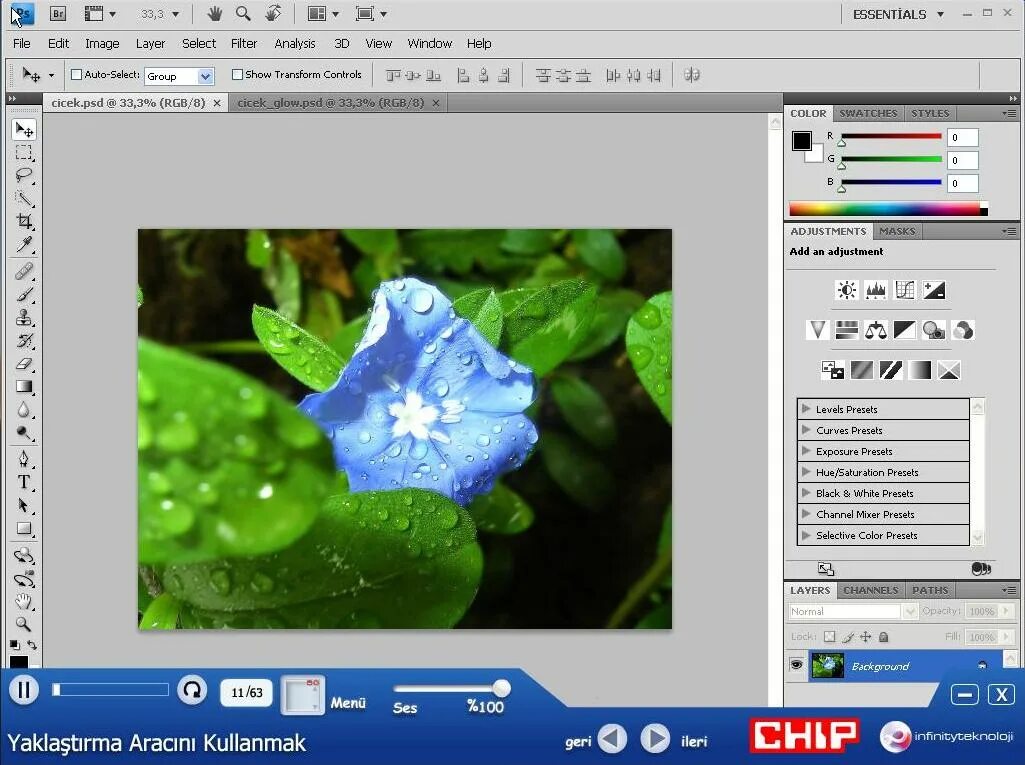Click the Ses volume slider knob
This screenshot has height=765, width=1025.
coord(501,688)
